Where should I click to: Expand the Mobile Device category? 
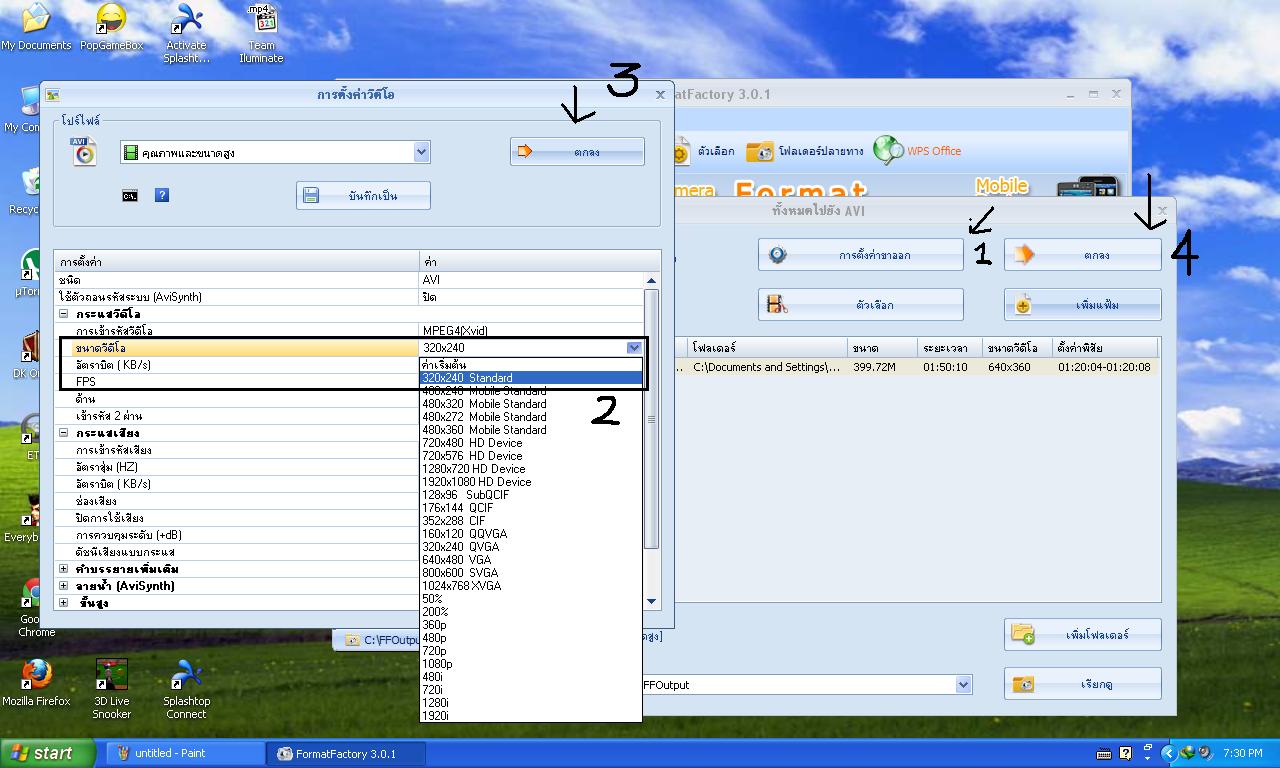(1002, 186)
